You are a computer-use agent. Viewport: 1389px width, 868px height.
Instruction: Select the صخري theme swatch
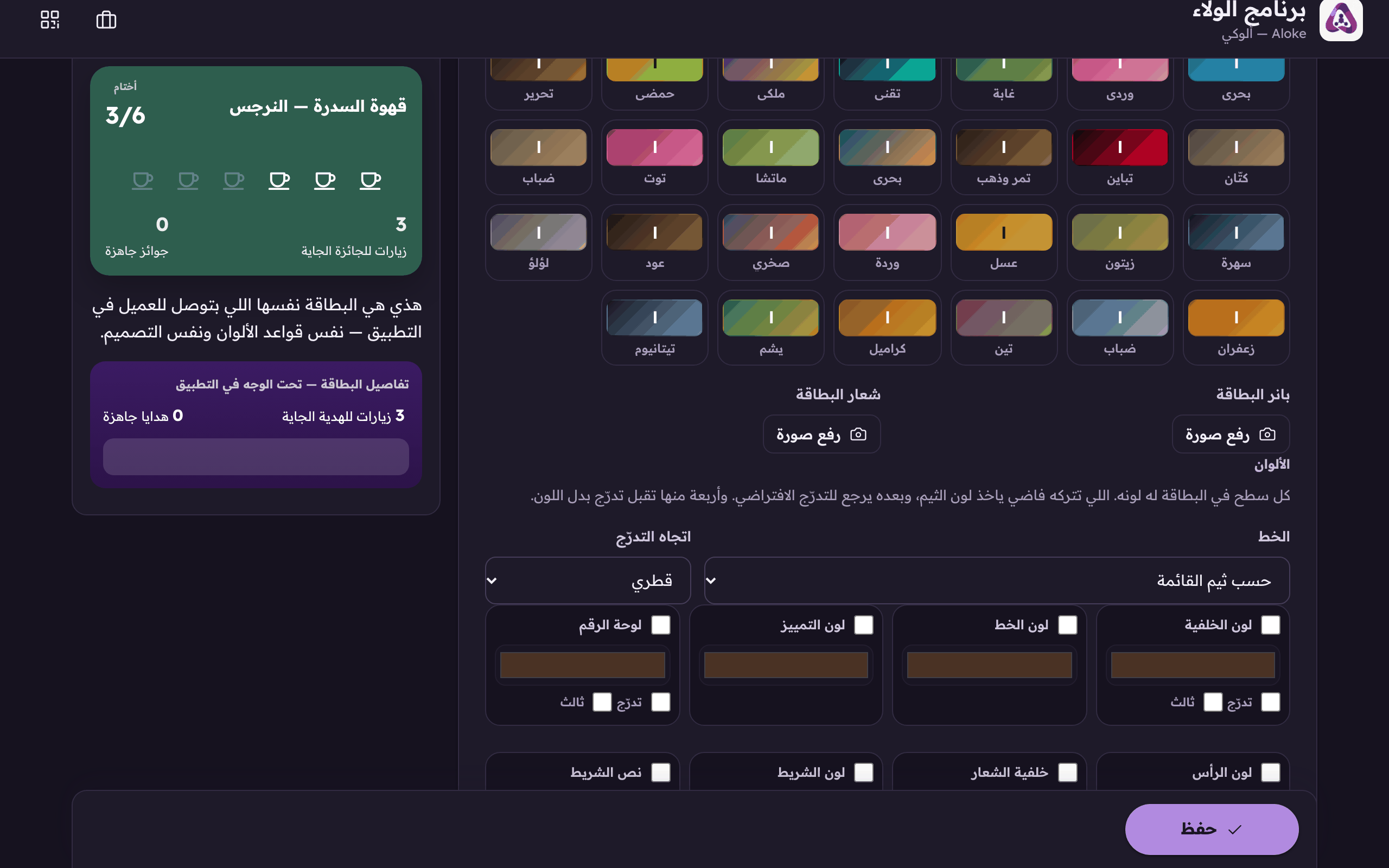point(771,242)
